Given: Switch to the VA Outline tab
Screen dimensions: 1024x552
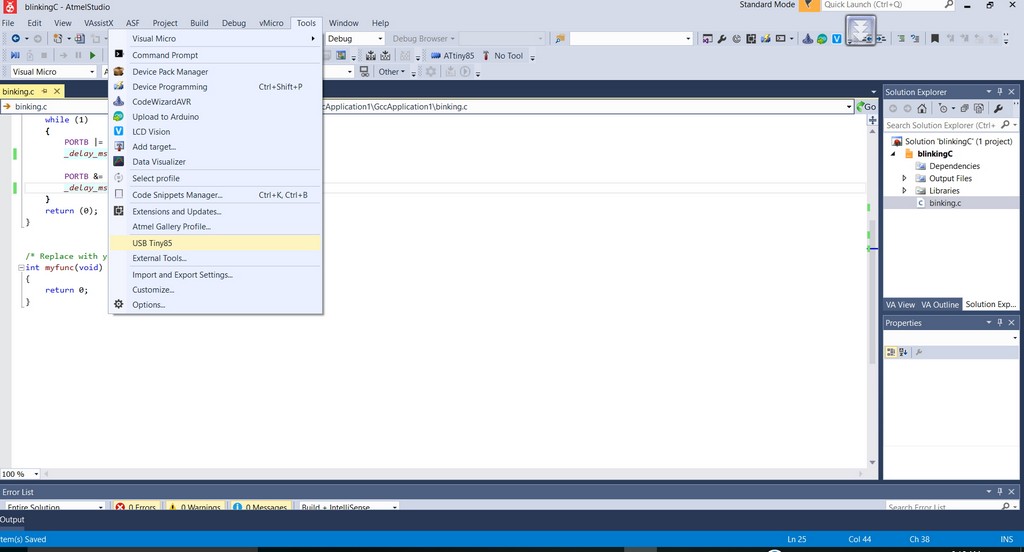Looking at the screenshot, I should click(x=940, y=305).
